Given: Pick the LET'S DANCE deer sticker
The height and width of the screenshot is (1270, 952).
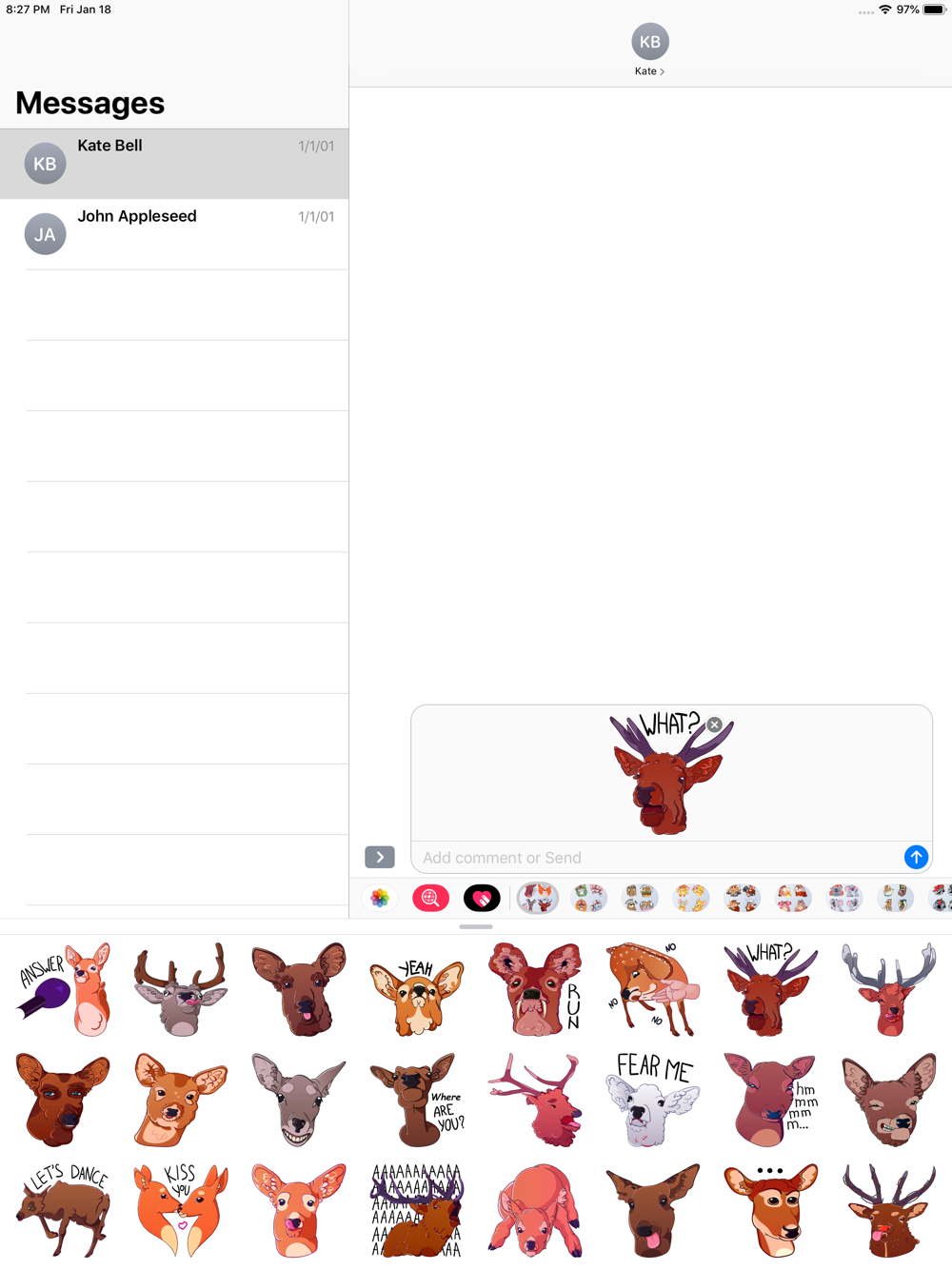Looking at the screenshot, I should tap(63, 1211).
